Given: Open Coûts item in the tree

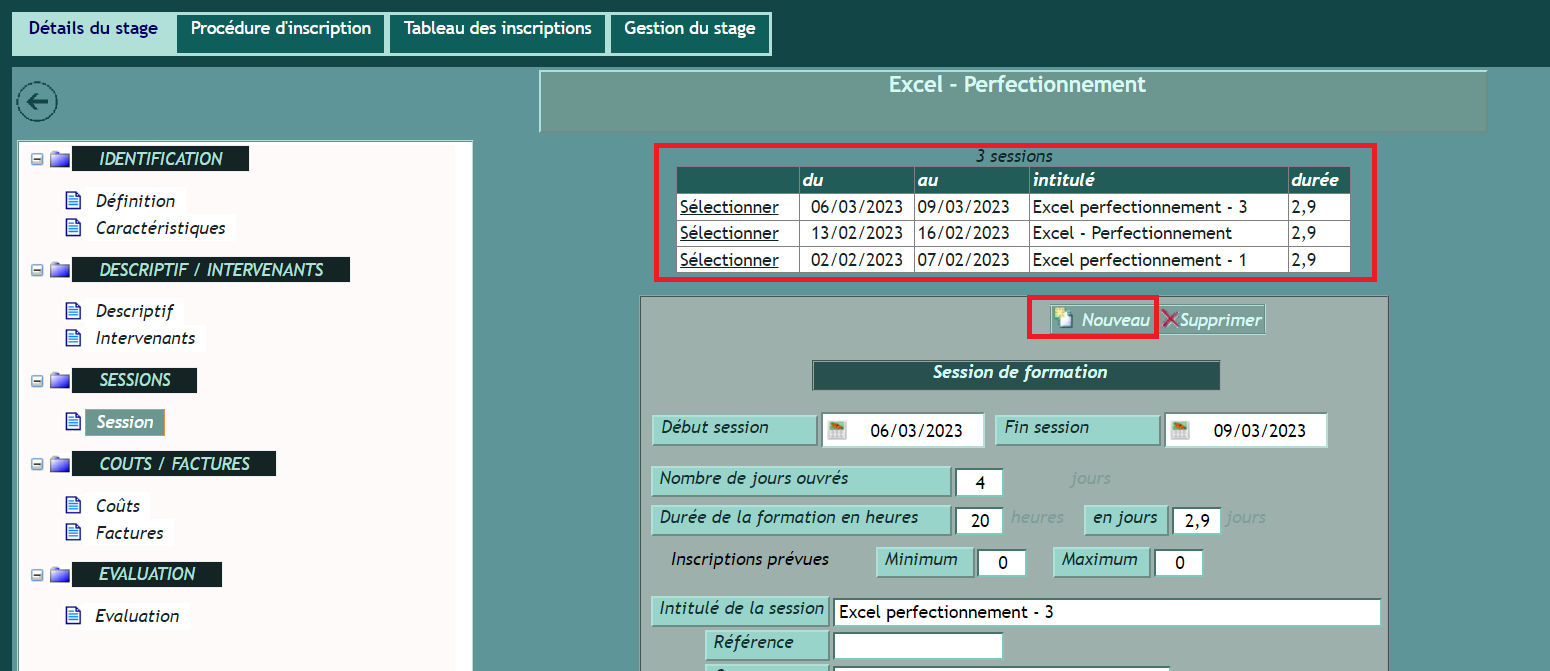Looking at the screenshot, I should [x=118, y=506].
